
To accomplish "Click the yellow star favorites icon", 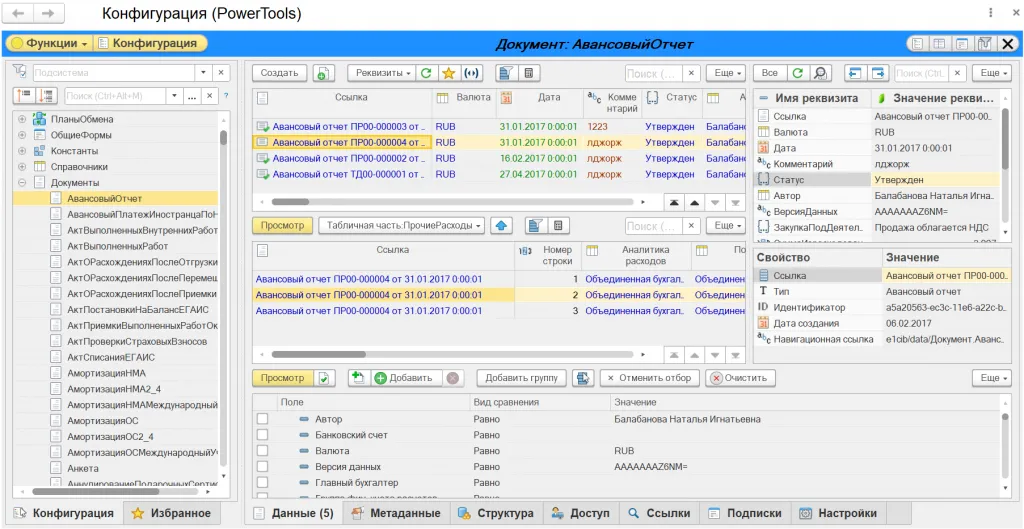I will tap(449, 73).
